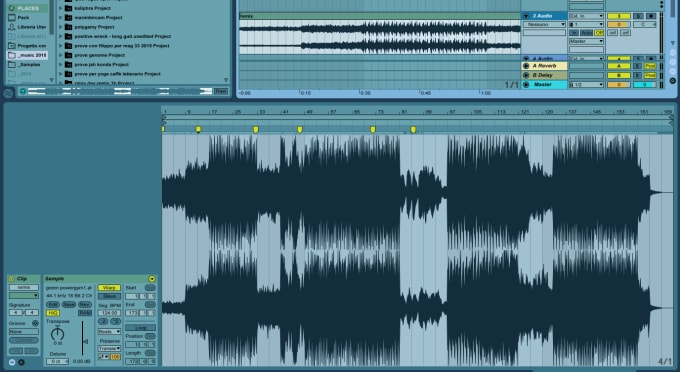Viewport: 680px width, 372px height.
Task: Expand the kaliphra Project folder
Action: tap(61, 8)
